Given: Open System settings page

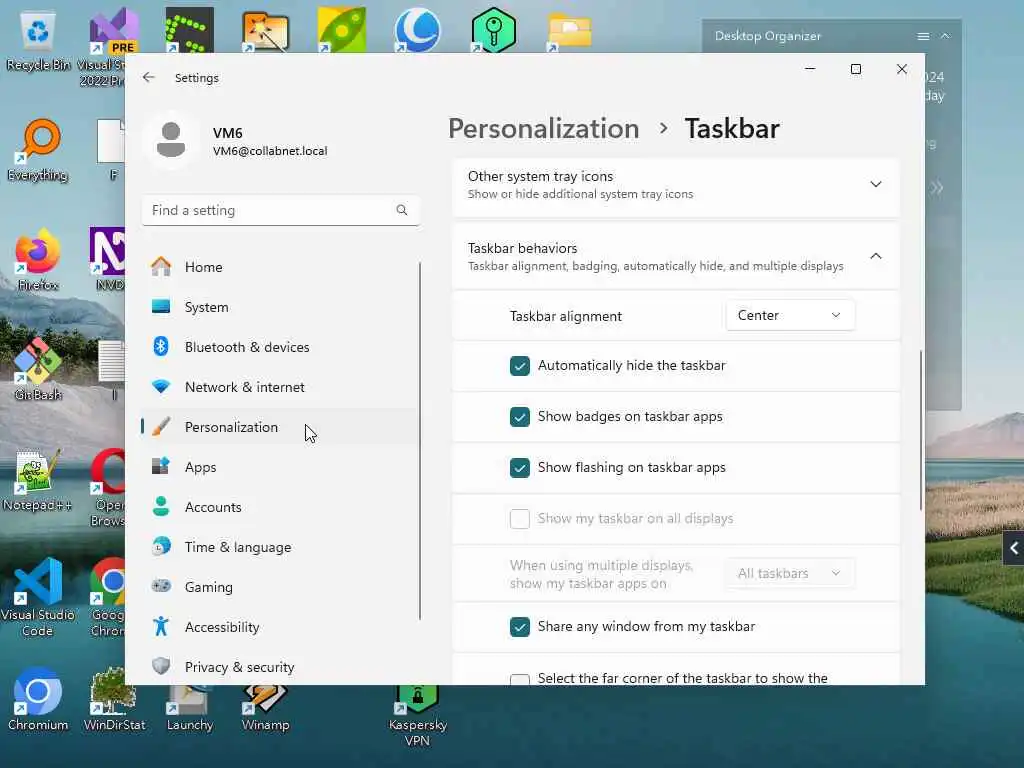Looking at the screenshot, I should [281, 307].
